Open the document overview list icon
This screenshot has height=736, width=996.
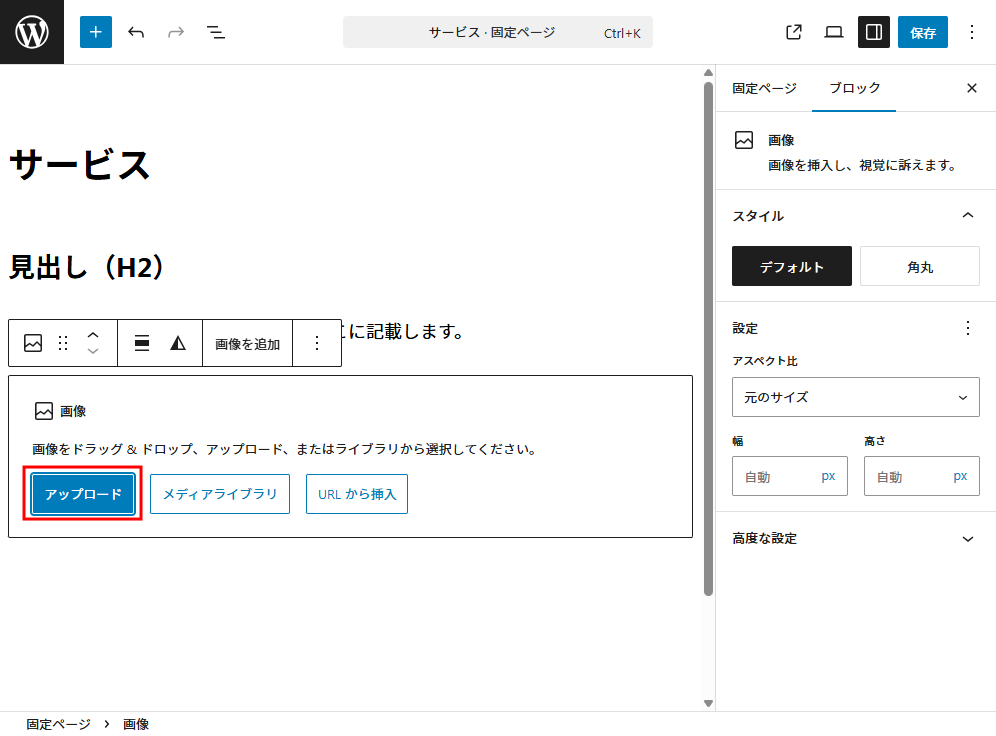point(216,32)
